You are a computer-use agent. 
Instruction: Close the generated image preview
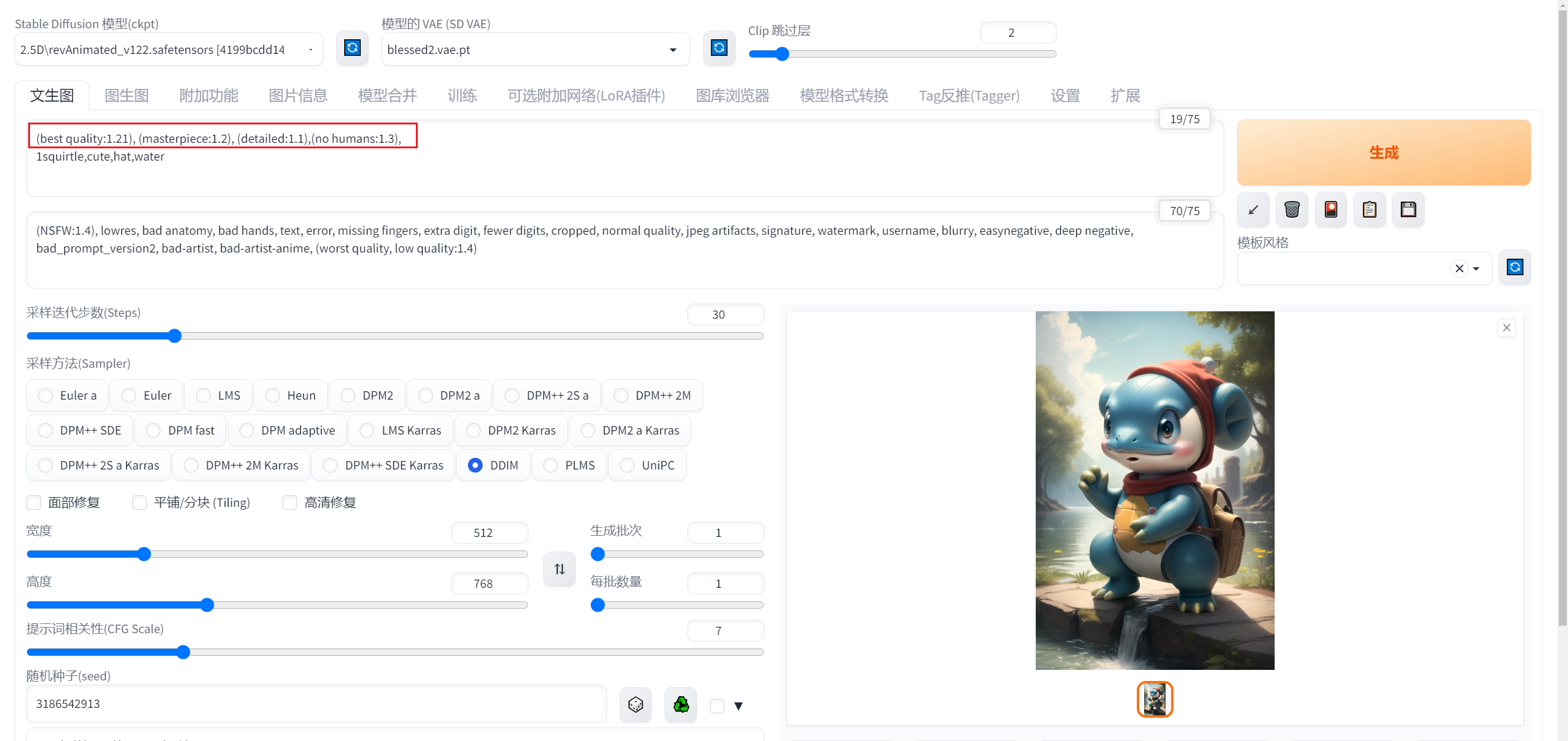point(1507,328)
